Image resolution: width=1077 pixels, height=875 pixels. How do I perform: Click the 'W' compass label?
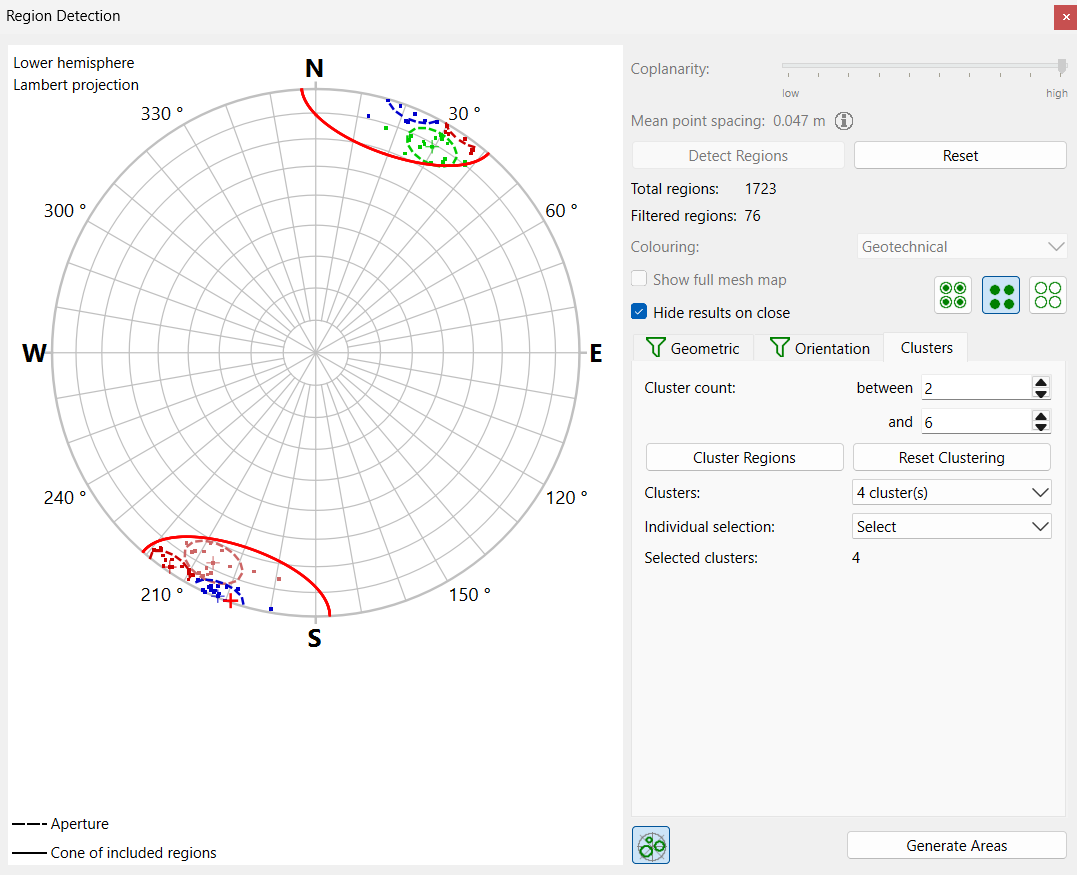tap(34, 353)
